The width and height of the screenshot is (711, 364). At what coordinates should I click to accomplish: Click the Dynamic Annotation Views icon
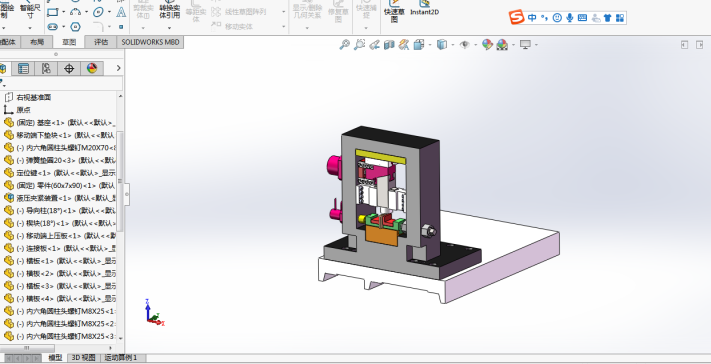click(x=404, y=44)
